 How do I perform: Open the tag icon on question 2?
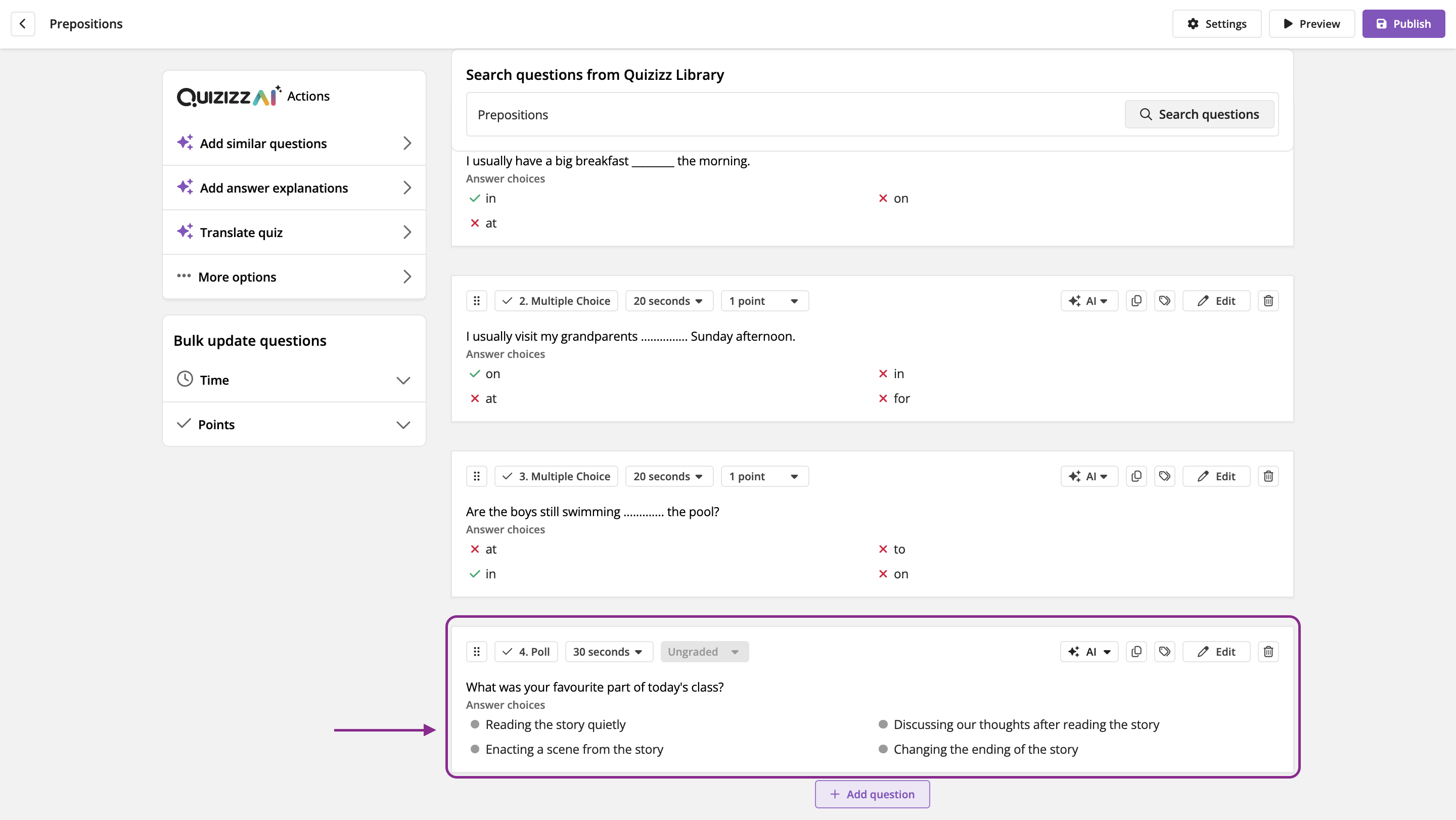click(1164, 301)
